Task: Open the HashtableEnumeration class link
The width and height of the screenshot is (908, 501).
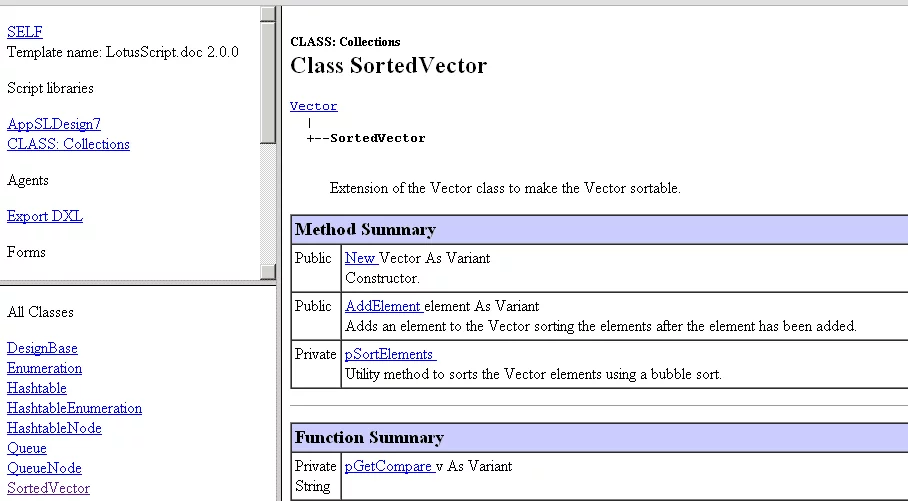Action: [x=74, y=408]
